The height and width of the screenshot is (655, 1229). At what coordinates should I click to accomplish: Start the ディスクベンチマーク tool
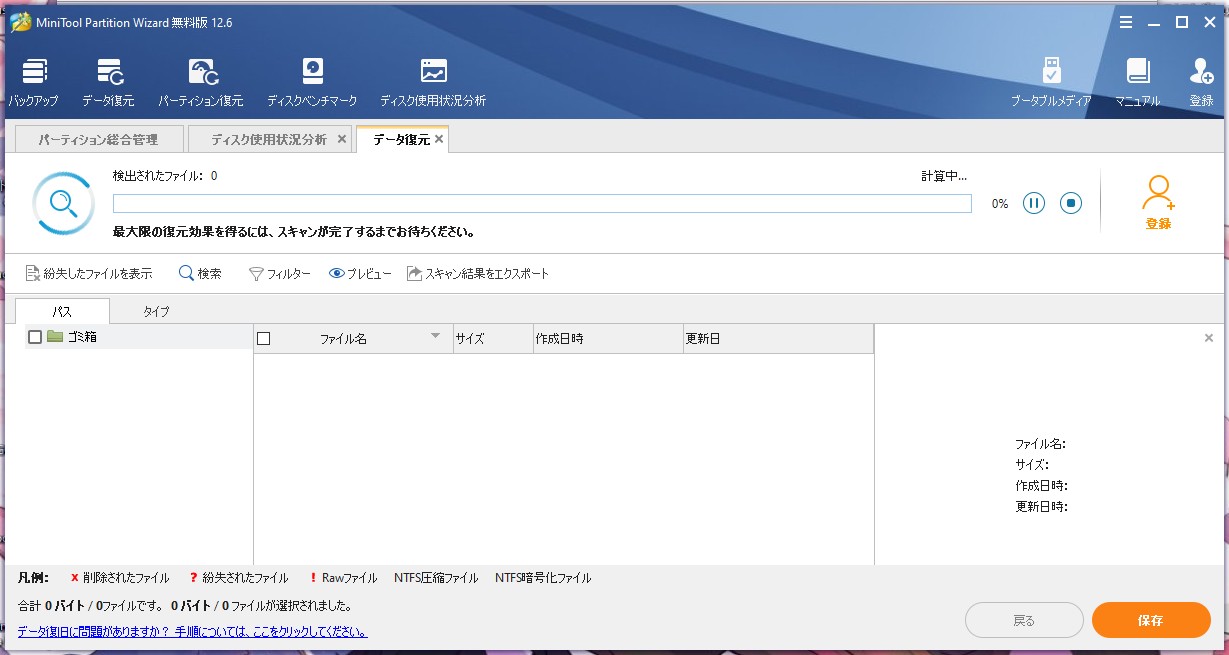[312, 82]
